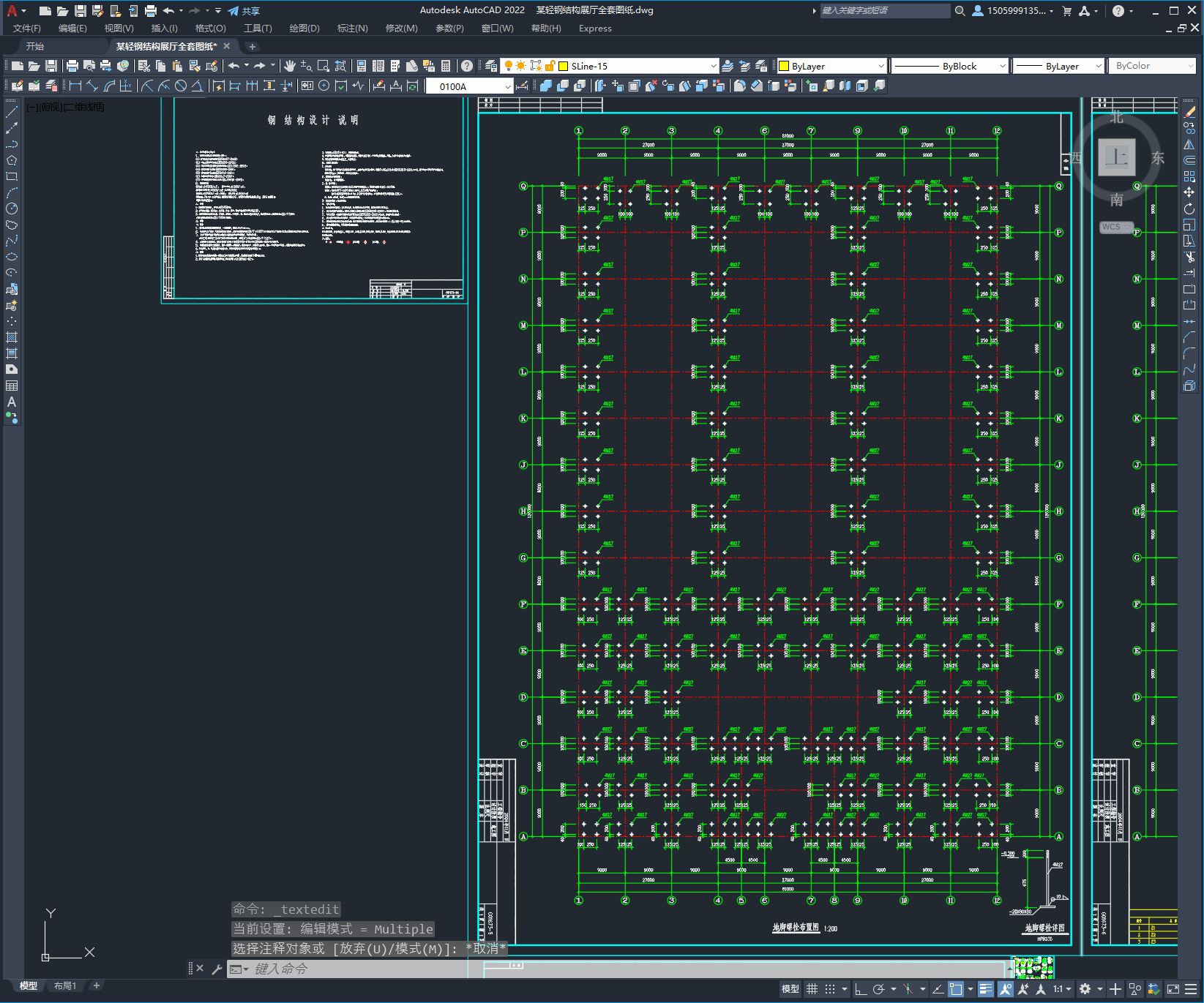
Task: Toggle Ortho mode in status bar
Action: click(861, 989)
